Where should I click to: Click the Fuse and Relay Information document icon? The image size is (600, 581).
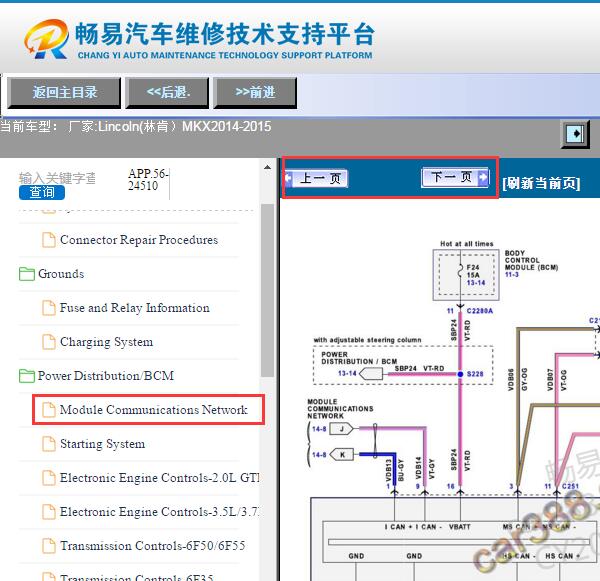[x=49, y=308]
